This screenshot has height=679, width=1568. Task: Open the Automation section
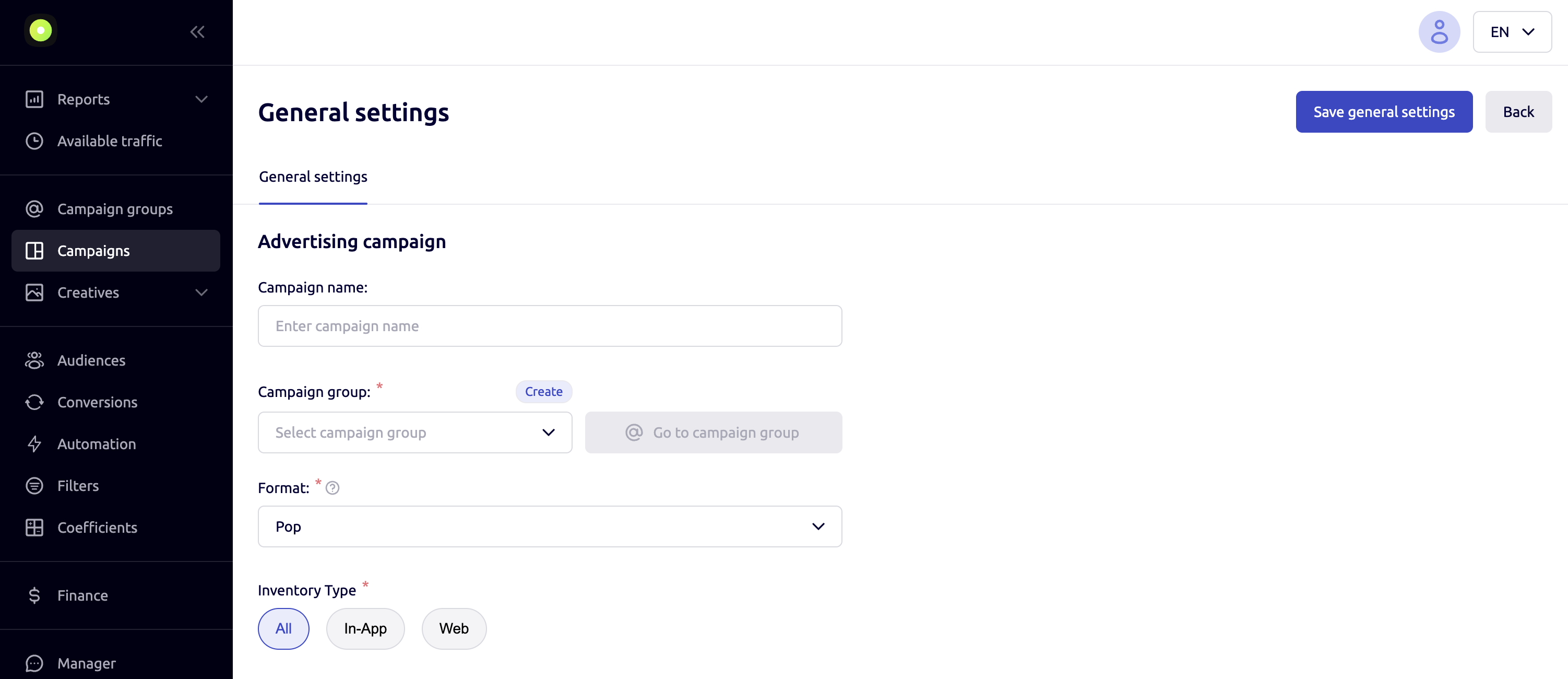pos(98,444)
